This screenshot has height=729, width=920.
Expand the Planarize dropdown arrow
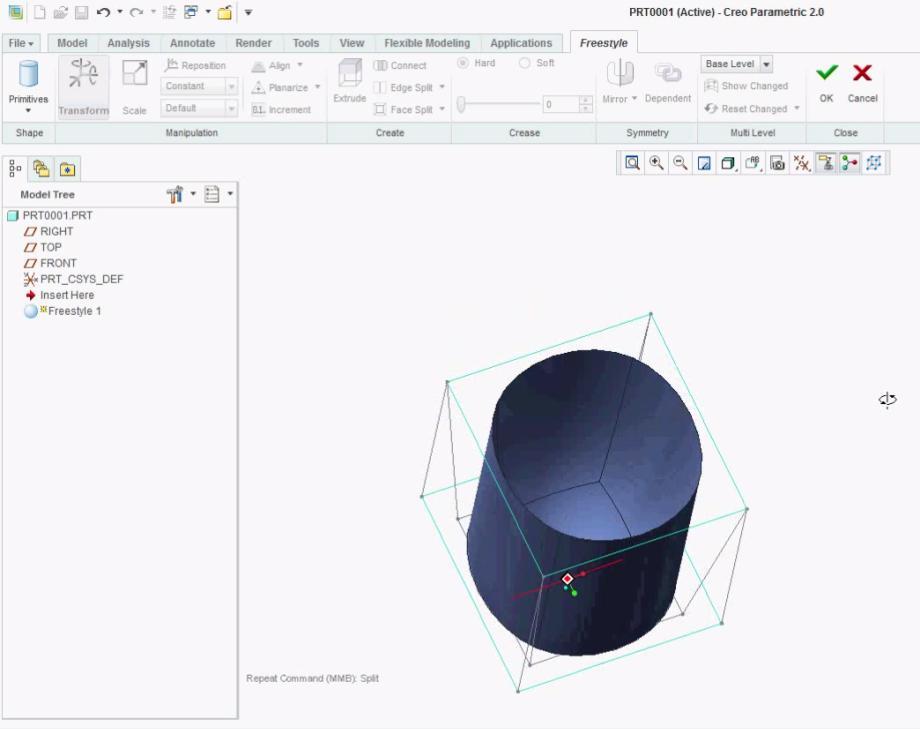point(317,87)
